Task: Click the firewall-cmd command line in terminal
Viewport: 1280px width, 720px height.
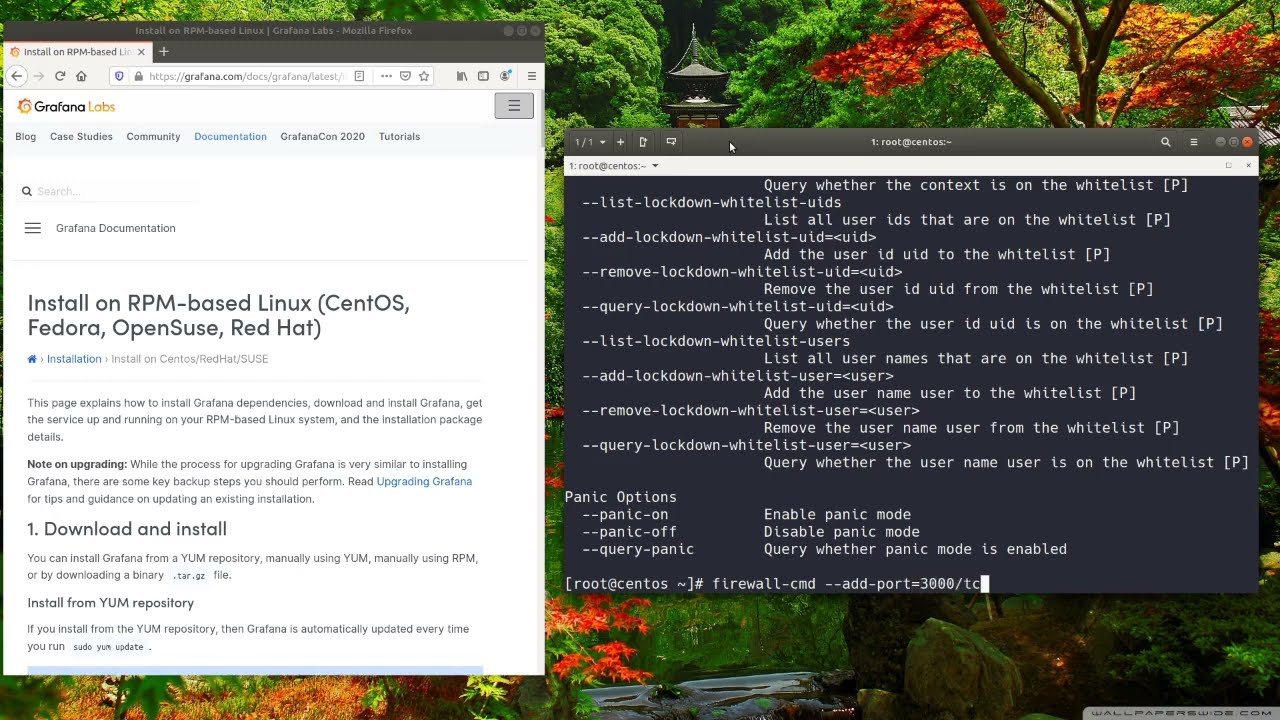Action: click(x=776, y=584)
